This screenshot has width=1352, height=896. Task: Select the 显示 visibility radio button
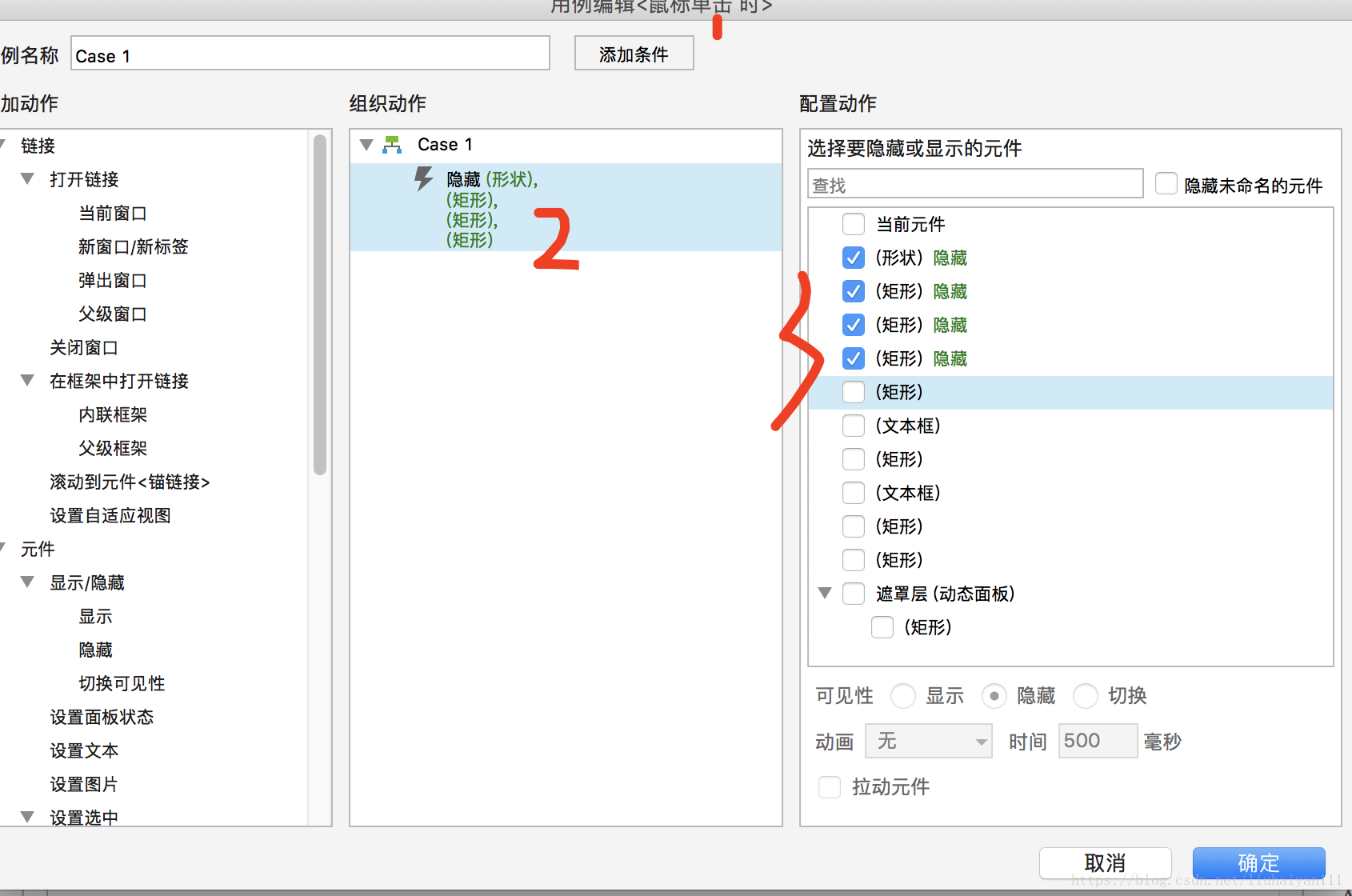(903, 696)
